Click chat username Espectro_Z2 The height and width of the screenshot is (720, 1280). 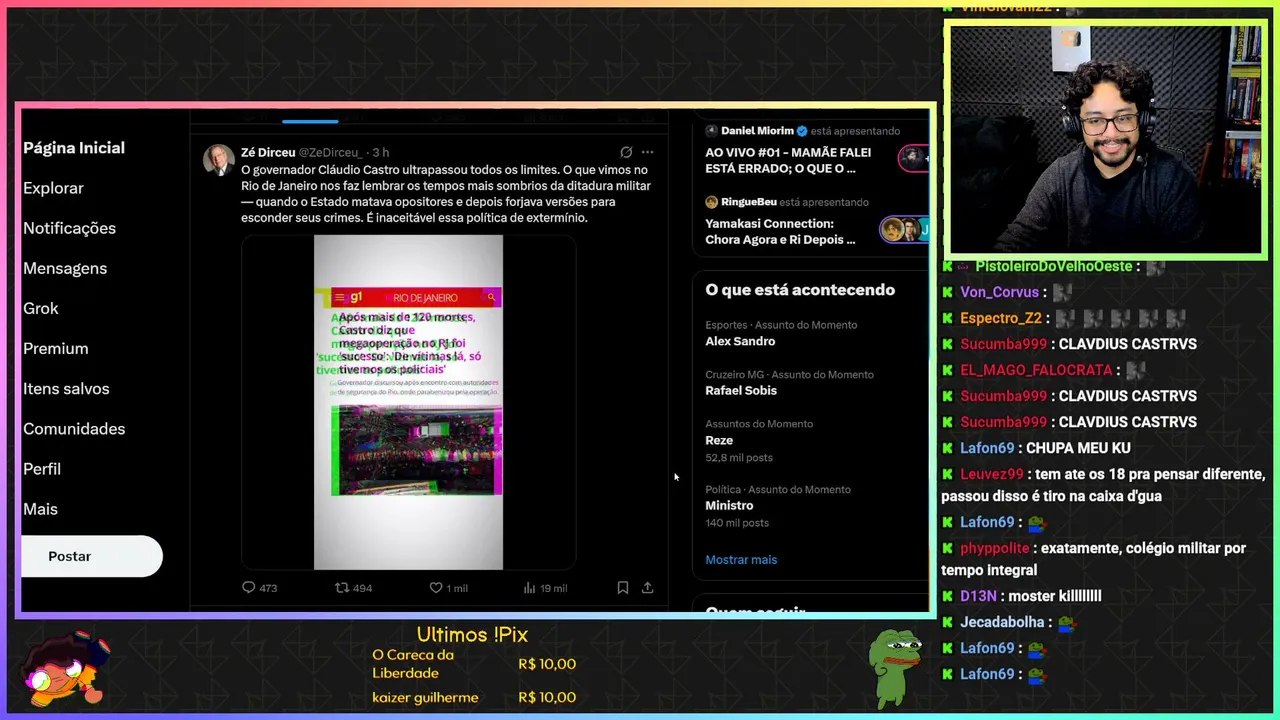click(1001, 318)
